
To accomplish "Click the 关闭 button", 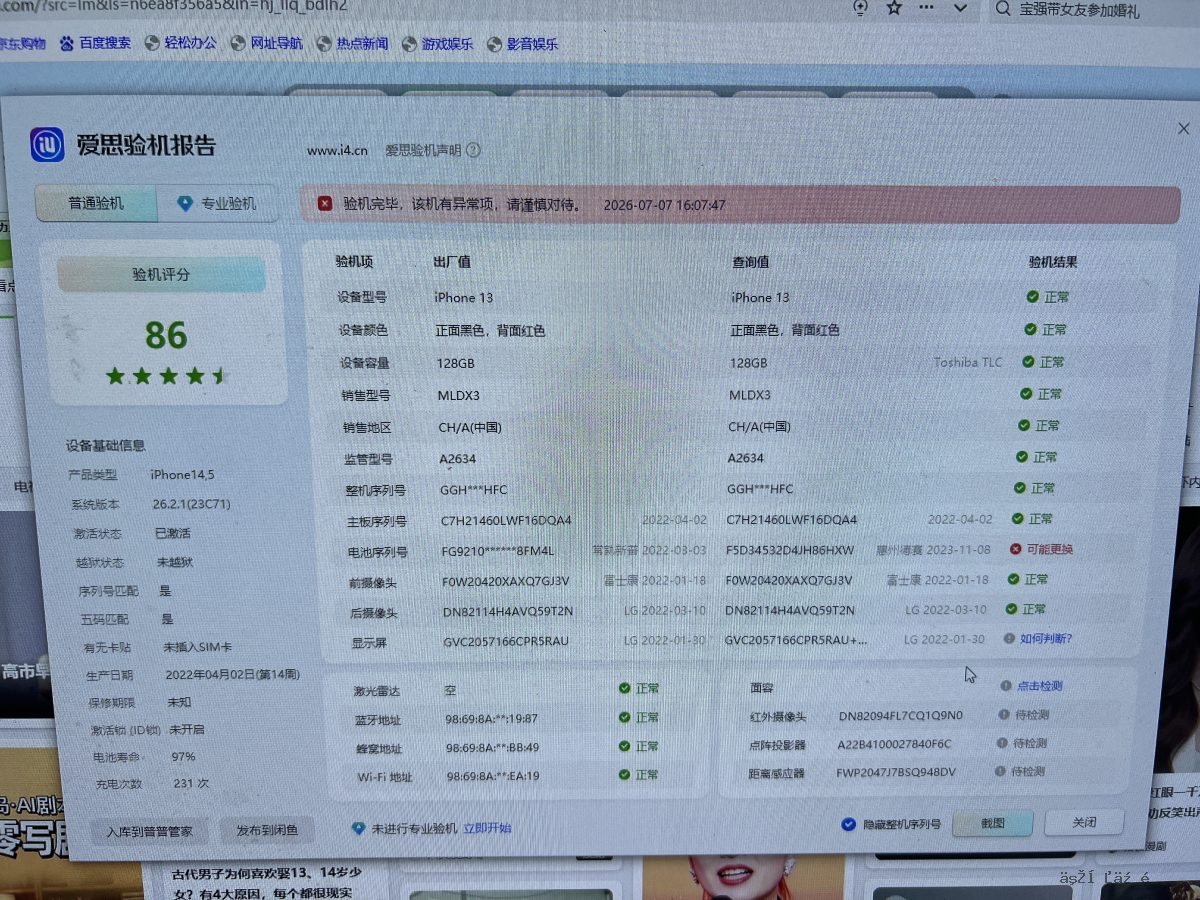I will (1084, 823).
